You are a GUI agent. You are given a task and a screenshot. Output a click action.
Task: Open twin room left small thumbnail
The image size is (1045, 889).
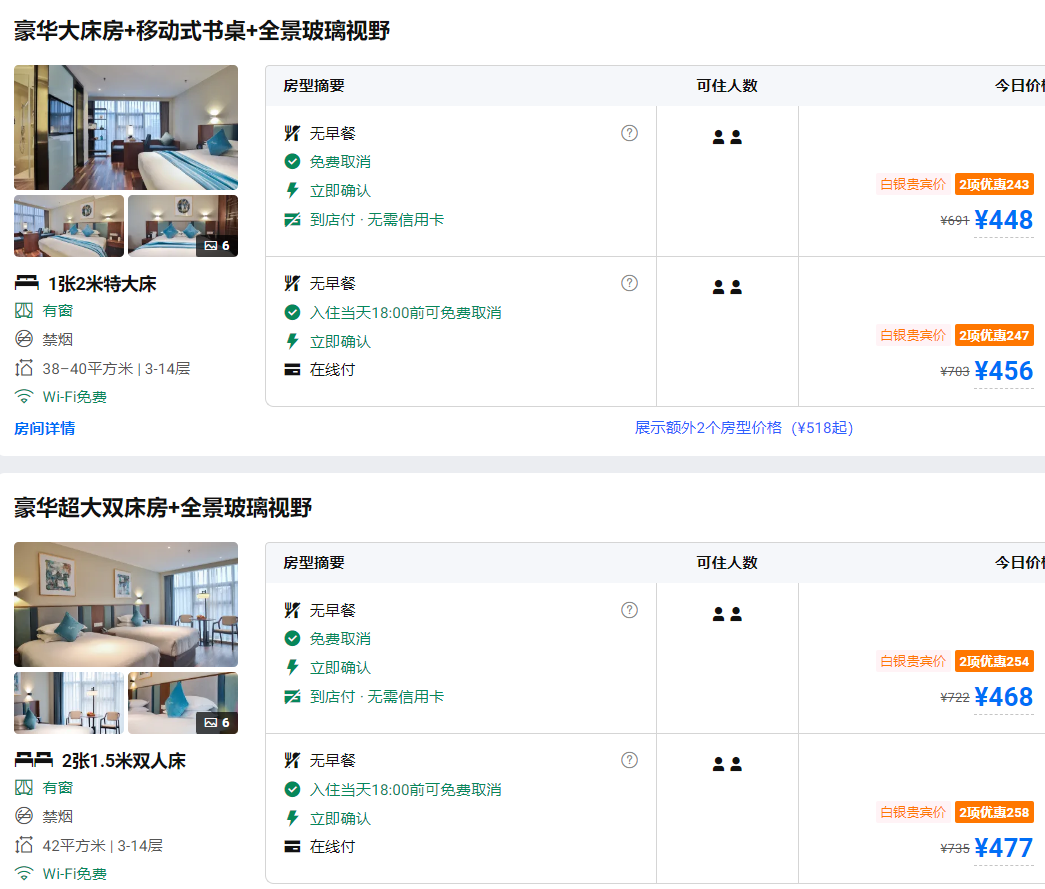tap(69, 703)
